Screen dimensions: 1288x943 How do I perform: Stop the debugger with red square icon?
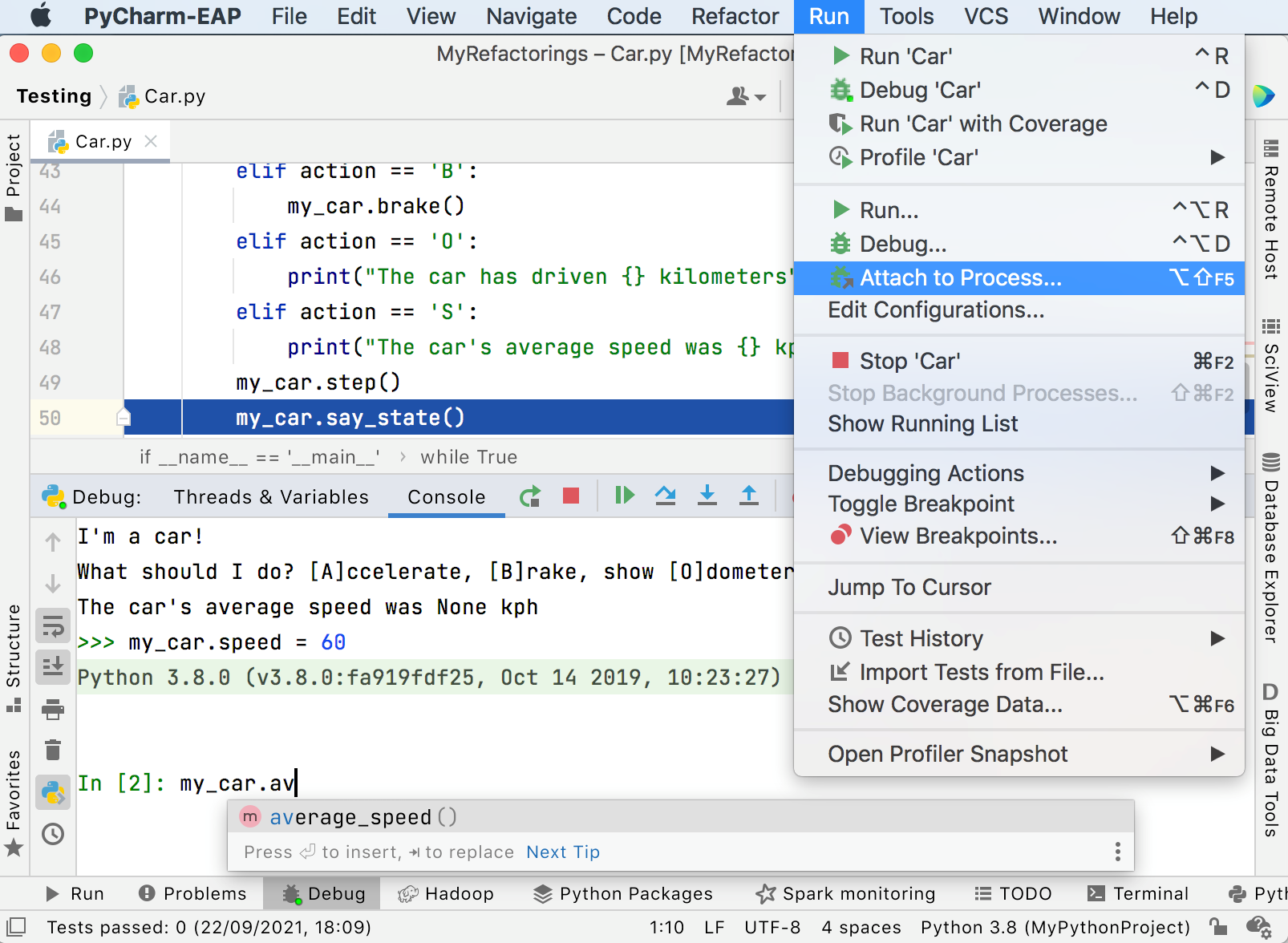point(570,496)
